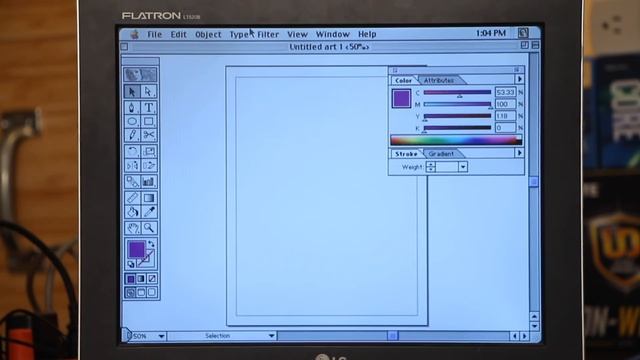This screenshot has height=360, width=640.
Task: Set paint style to Gradient button
Action: click(141, 279)
